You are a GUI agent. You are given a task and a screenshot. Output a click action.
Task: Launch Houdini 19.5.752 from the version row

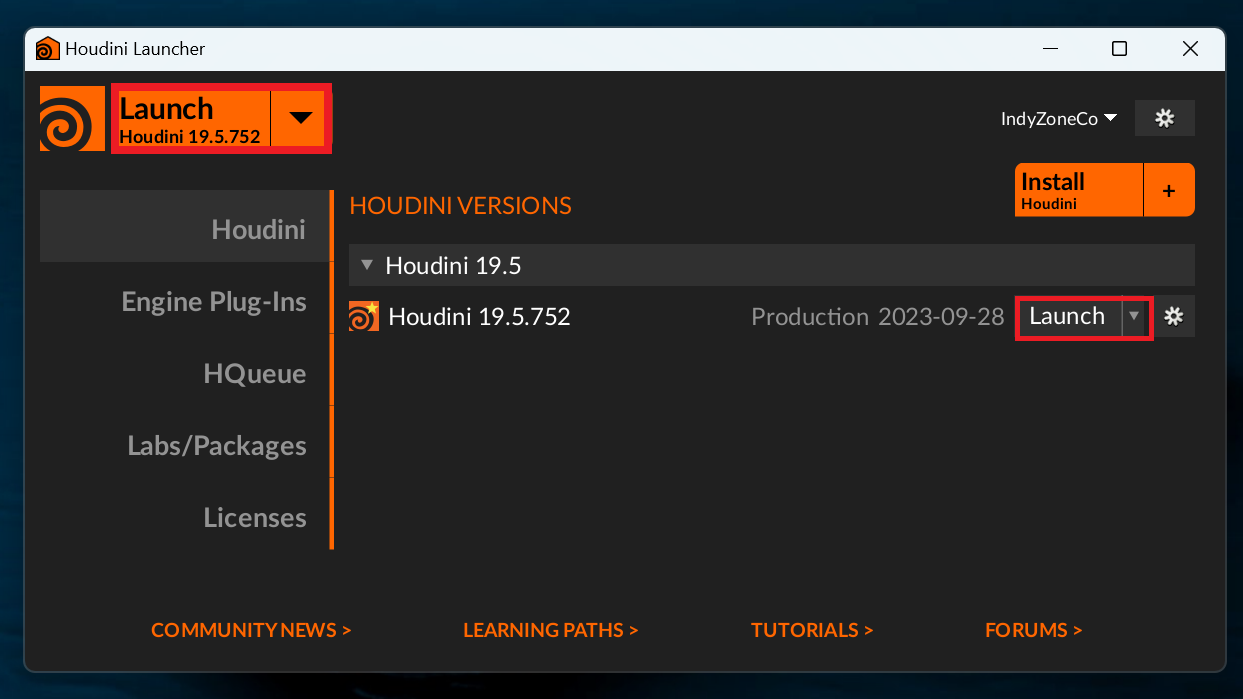click(1068, 317)
